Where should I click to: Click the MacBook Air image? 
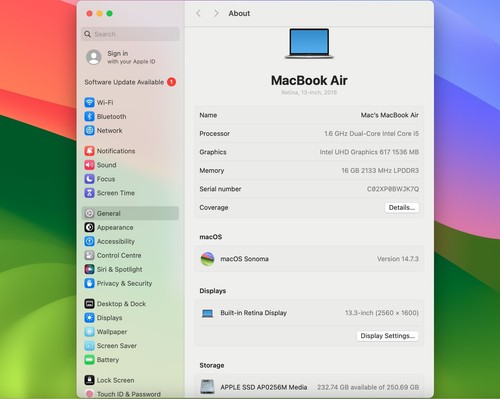309,44
